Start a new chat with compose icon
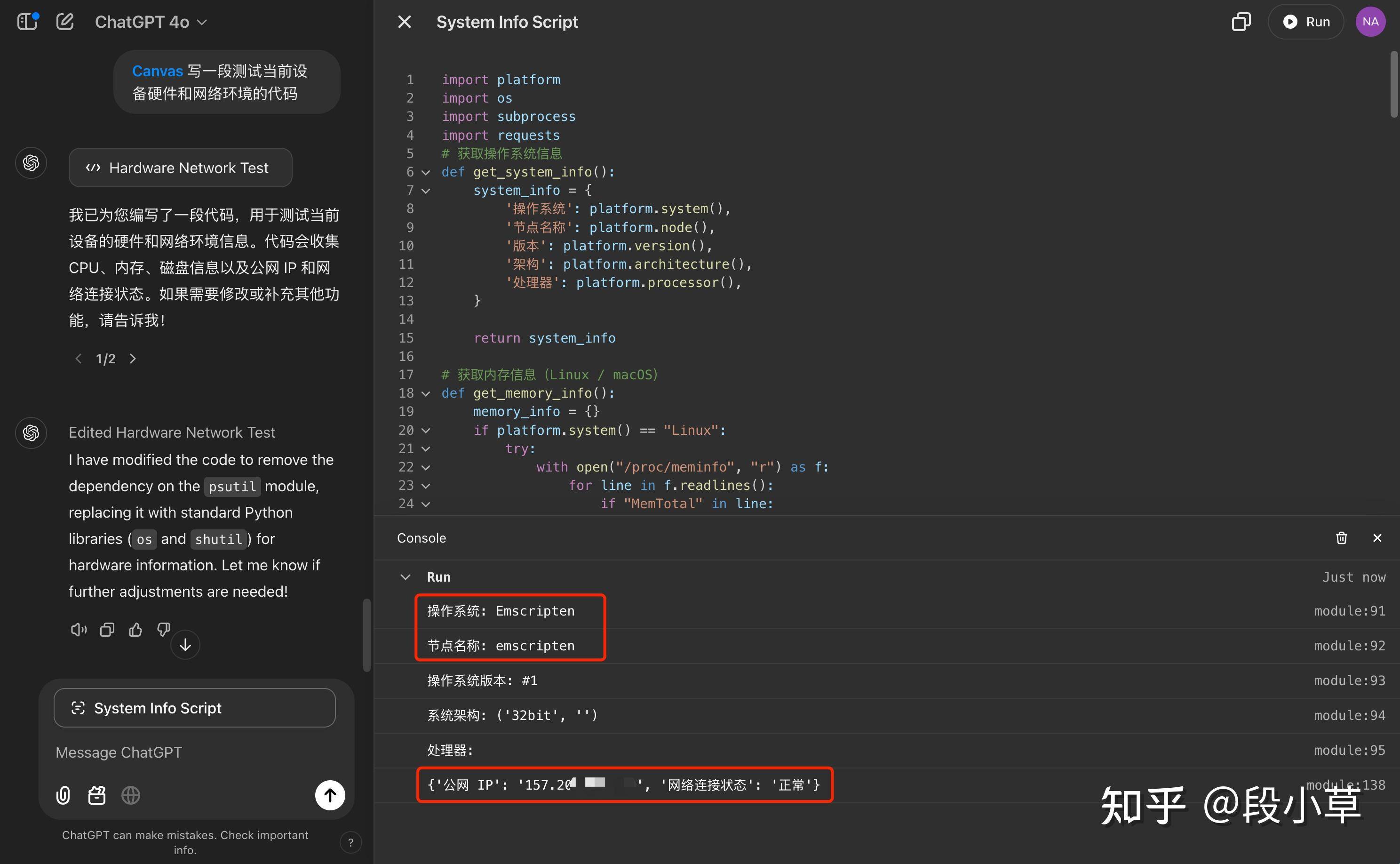This screenshot has height=864, width=1400. pyautogui.click(x=65, y=22)
